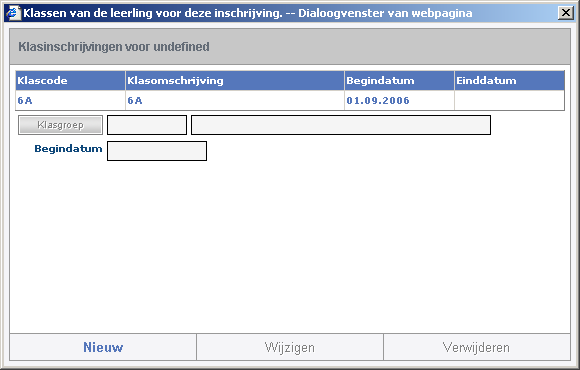Click the Klasinschrijvingen voor undefined heading
Image resolution: width=580 pixels, height=370 pixels.
[x=114, y=47]
